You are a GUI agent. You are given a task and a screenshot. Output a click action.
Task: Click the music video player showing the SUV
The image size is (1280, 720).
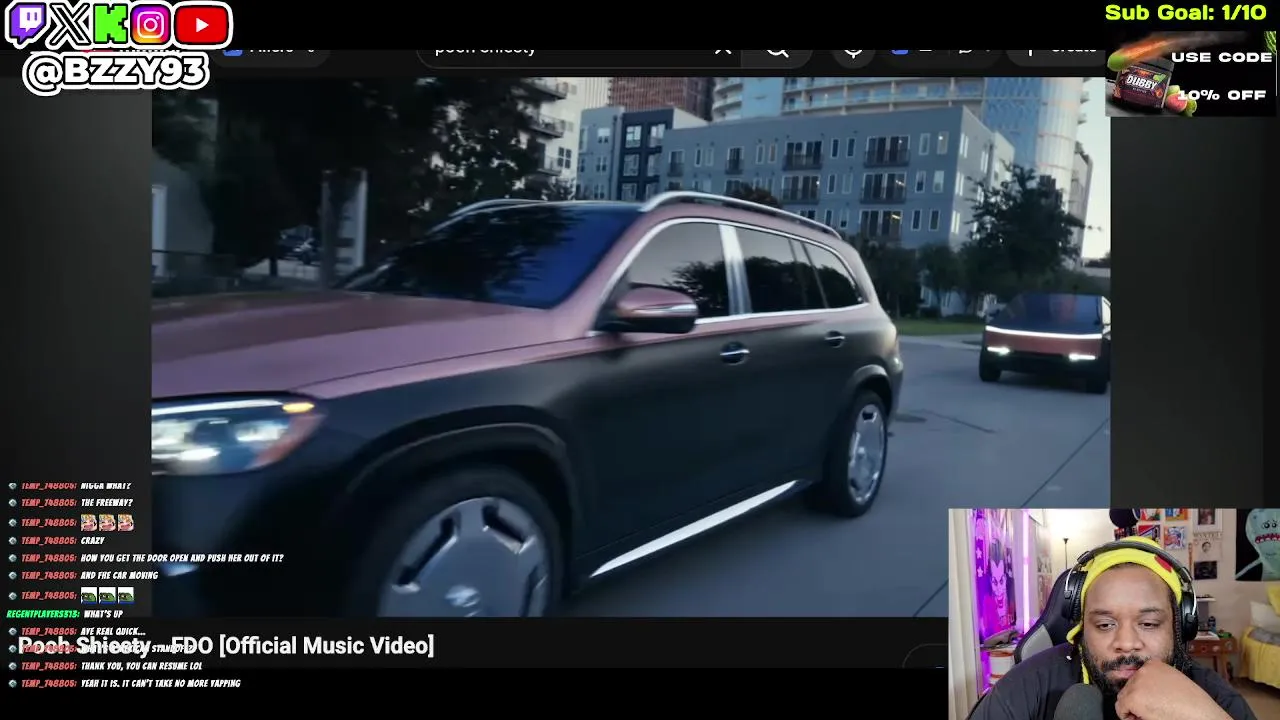[x=630, y=345]
